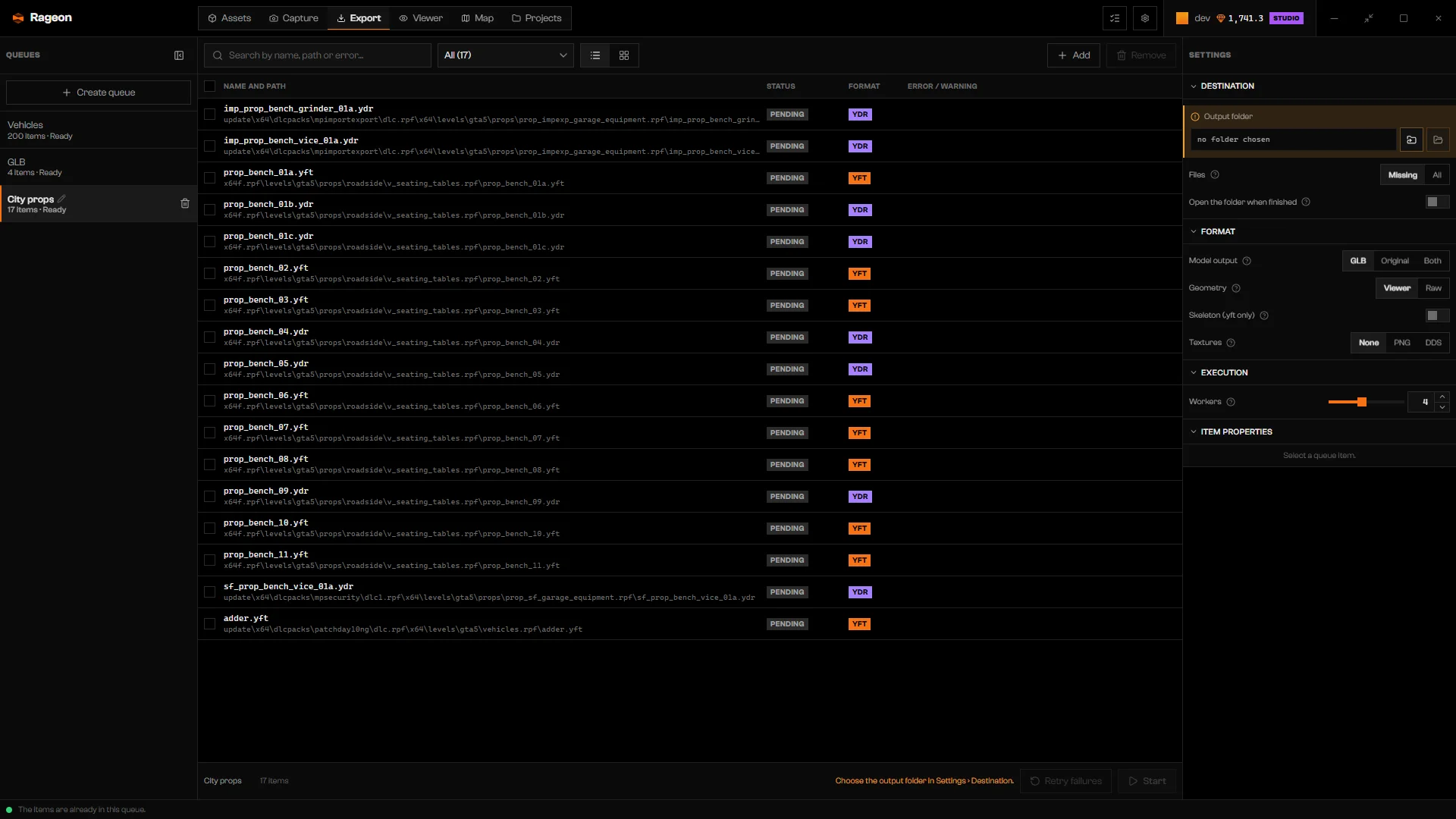Open application settings gear
This screenshot has width=1456, height=819.
[1145, 18]
